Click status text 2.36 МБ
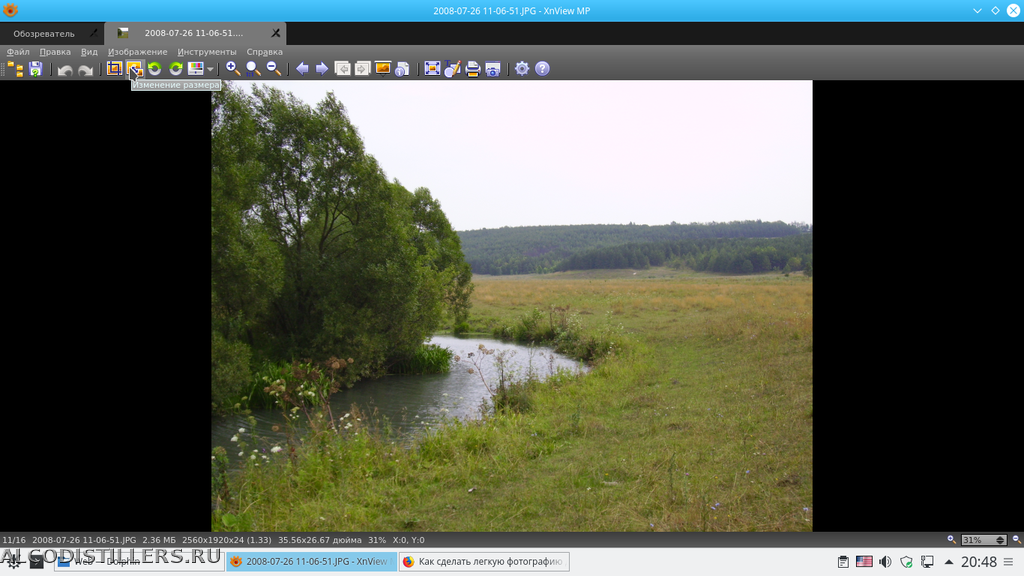Viewport: 1024px width, 576px height. pos(159,540)
